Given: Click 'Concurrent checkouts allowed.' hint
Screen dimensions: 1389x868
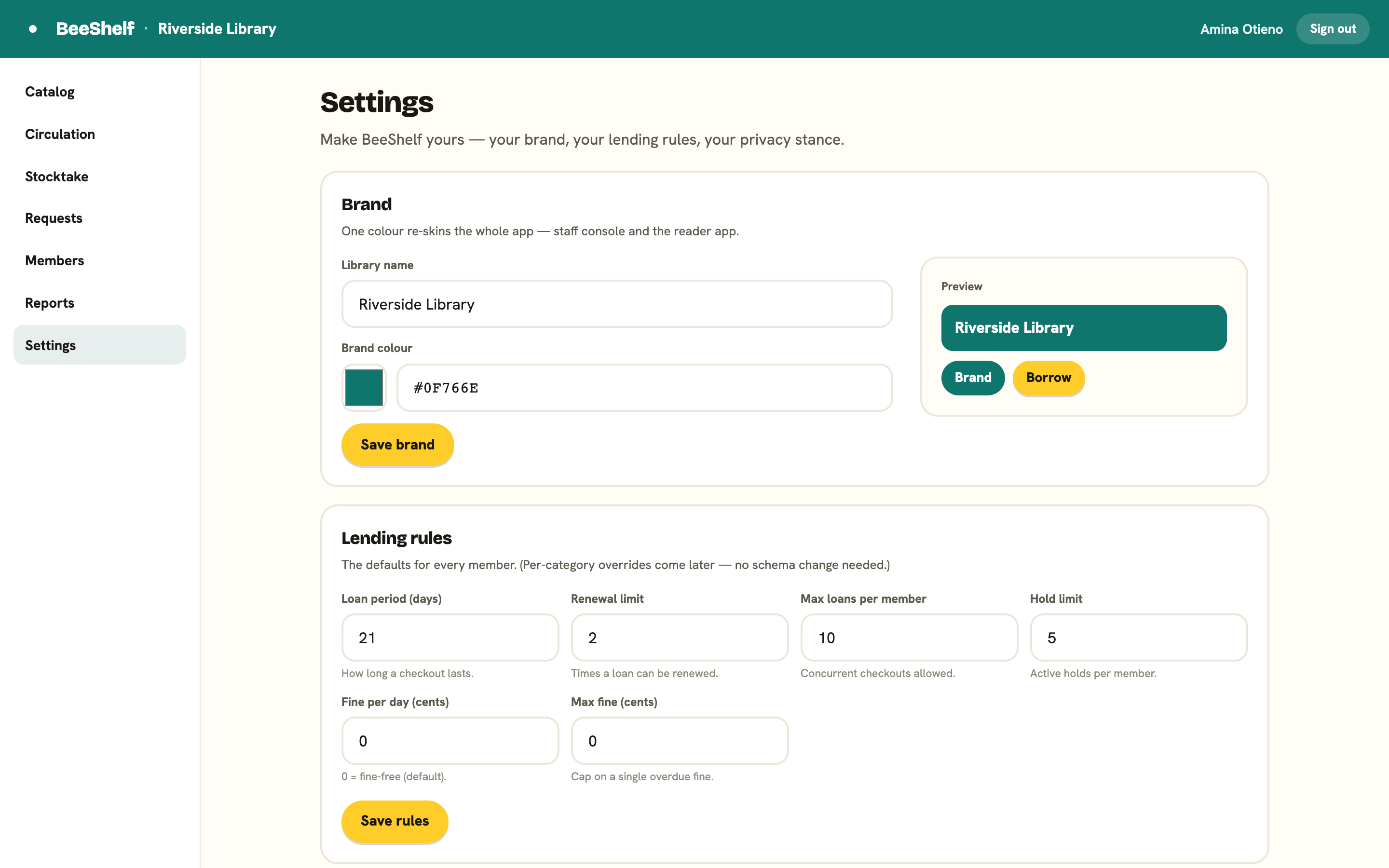Looking at the screenshot, I should click(x=878, y=673).
